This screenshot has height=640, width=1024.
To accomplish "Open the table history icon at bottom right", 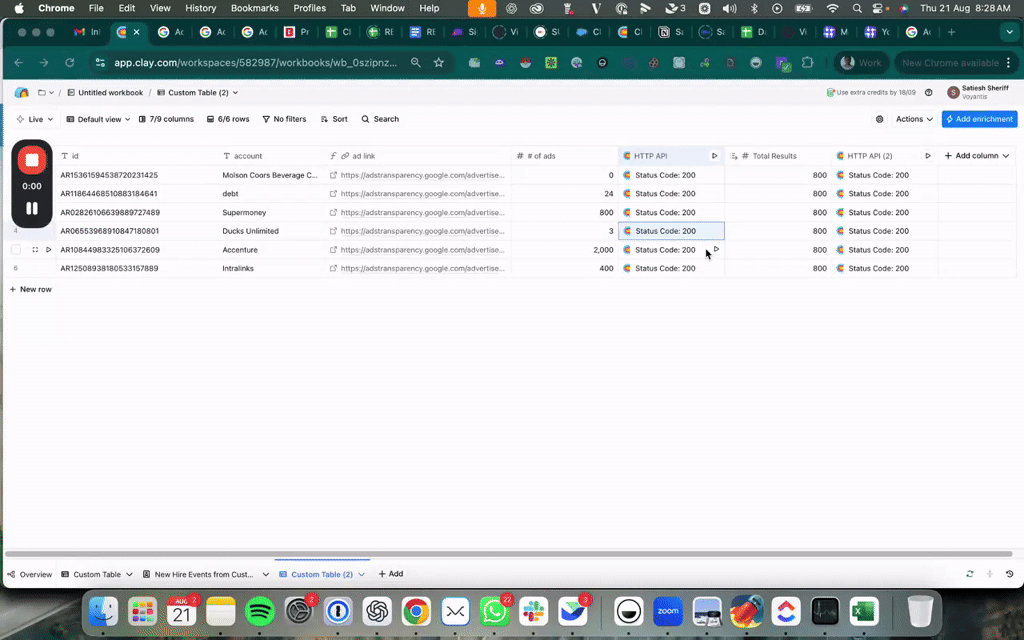I will [1009, 574].
